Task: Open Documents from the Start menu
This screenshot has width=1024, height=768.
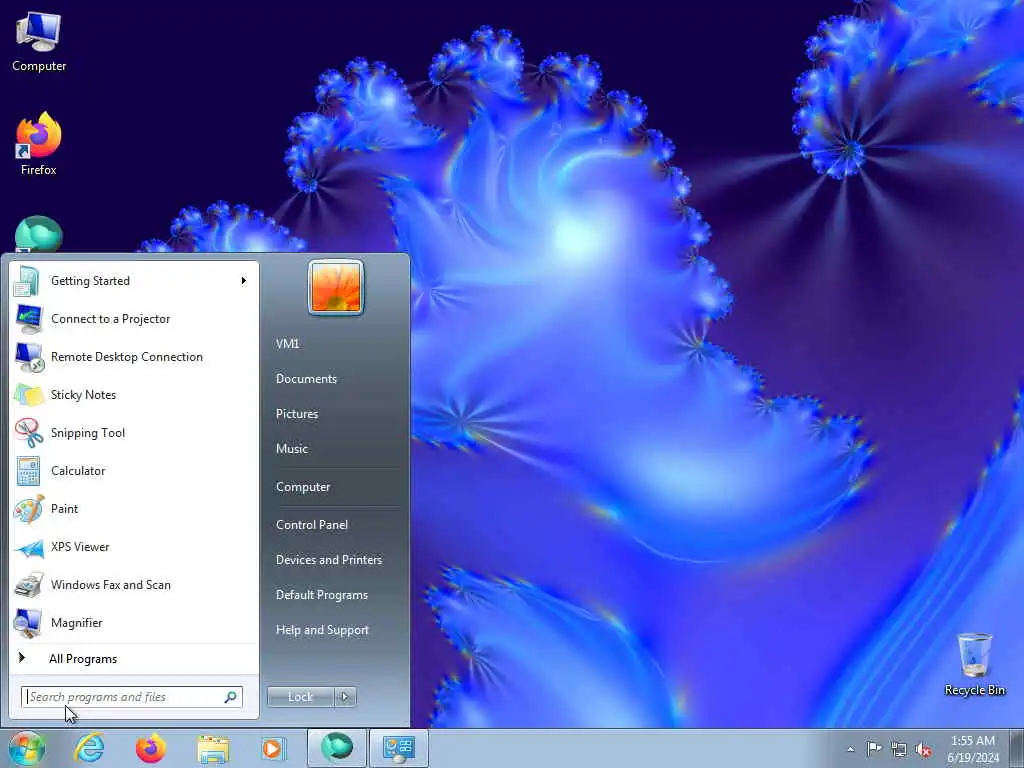Action: (306, 379)
